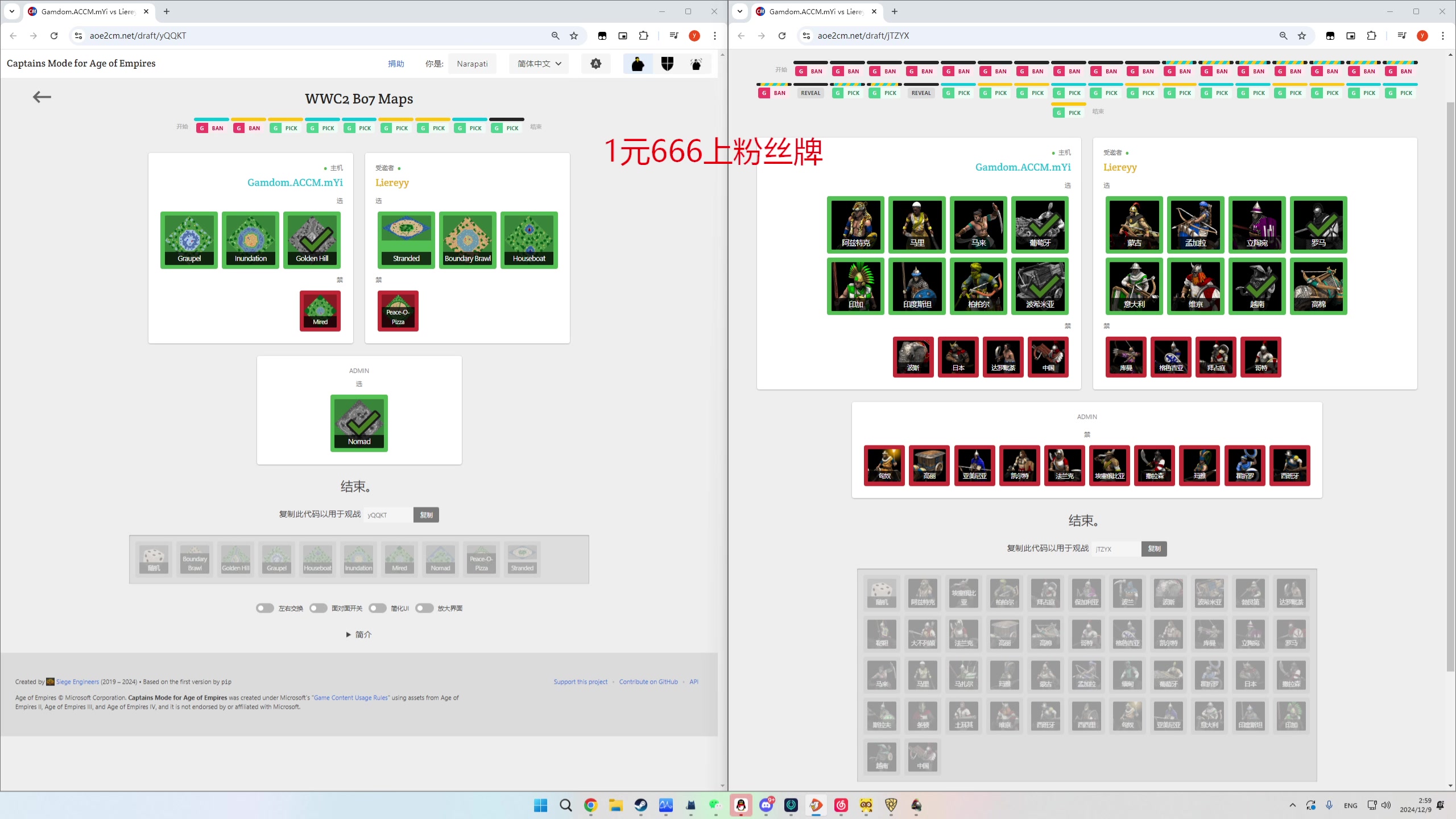Select the shield color theme icon
This screenshot has width=1456, height=819.
click(x=667, y=64)
